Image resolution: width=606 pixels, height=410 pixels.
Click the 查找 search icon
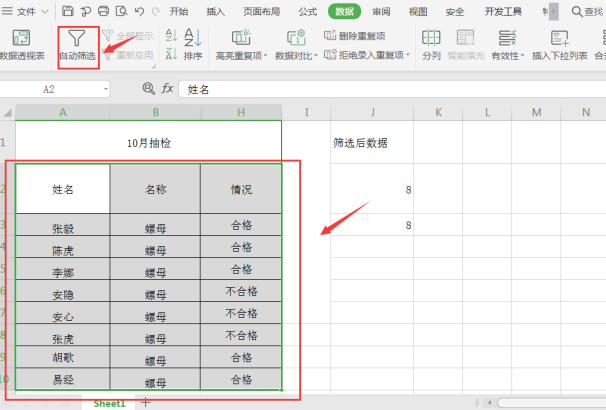tap(577, 12)
